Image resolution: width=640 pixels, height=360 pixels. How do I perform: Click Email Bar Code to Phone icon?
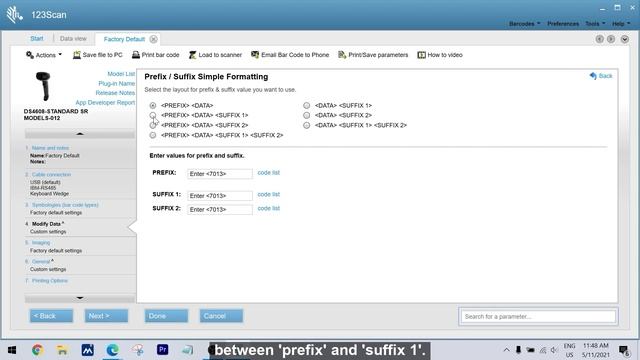pyautogui.click(x=255, y=55)
